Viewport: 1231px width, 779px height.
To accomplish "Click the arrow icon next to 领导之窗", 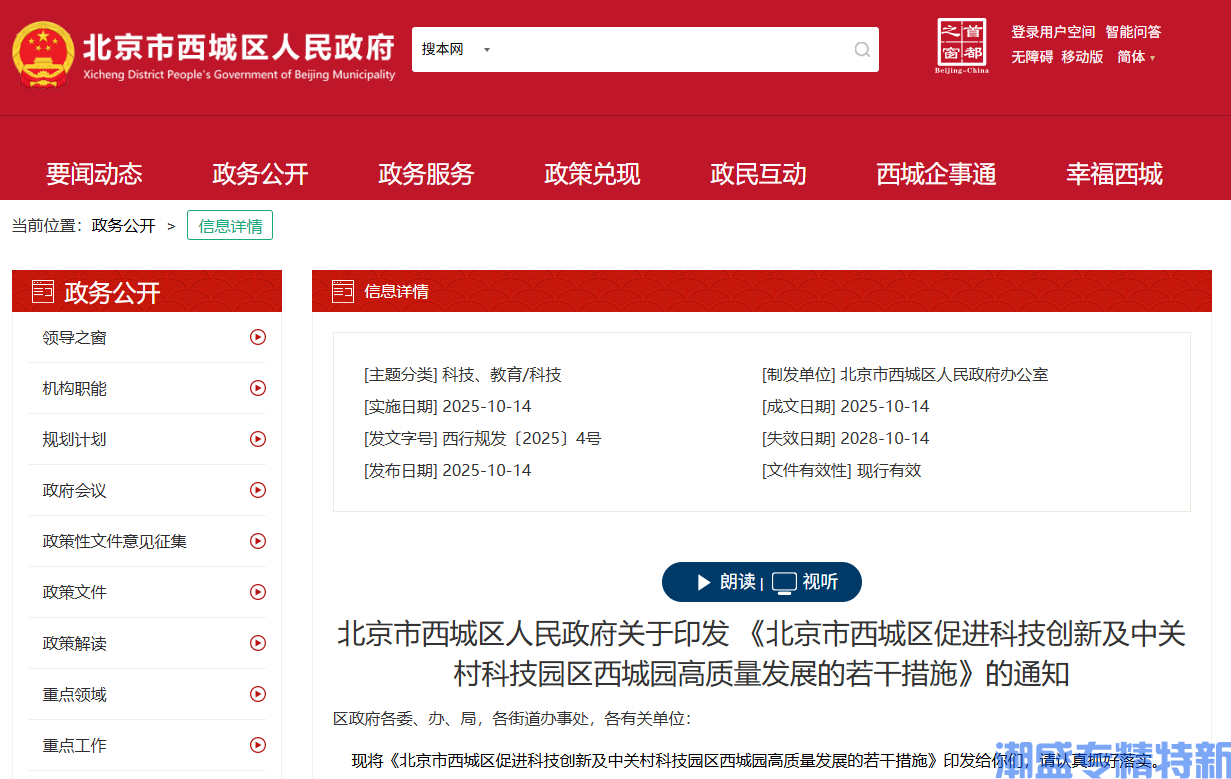I will [259, 338].
